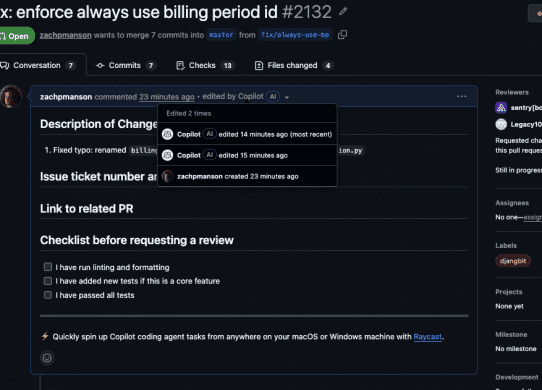Check 'I have added new tests' box
This screenshot has width=542, height=390.
tap(48, 281)
